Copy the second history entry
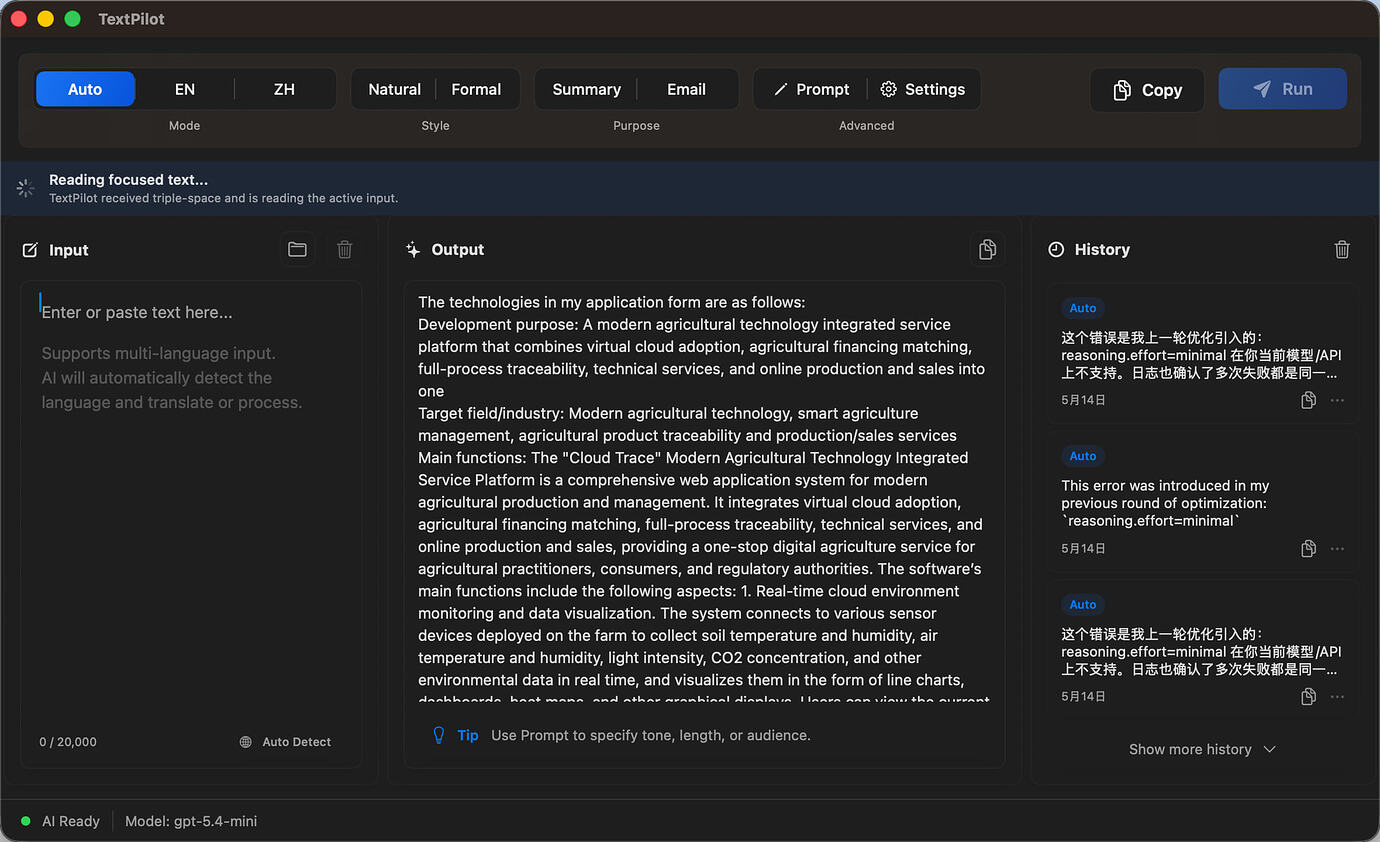This screenshot has height=842, width=1380. [1308, 548]
